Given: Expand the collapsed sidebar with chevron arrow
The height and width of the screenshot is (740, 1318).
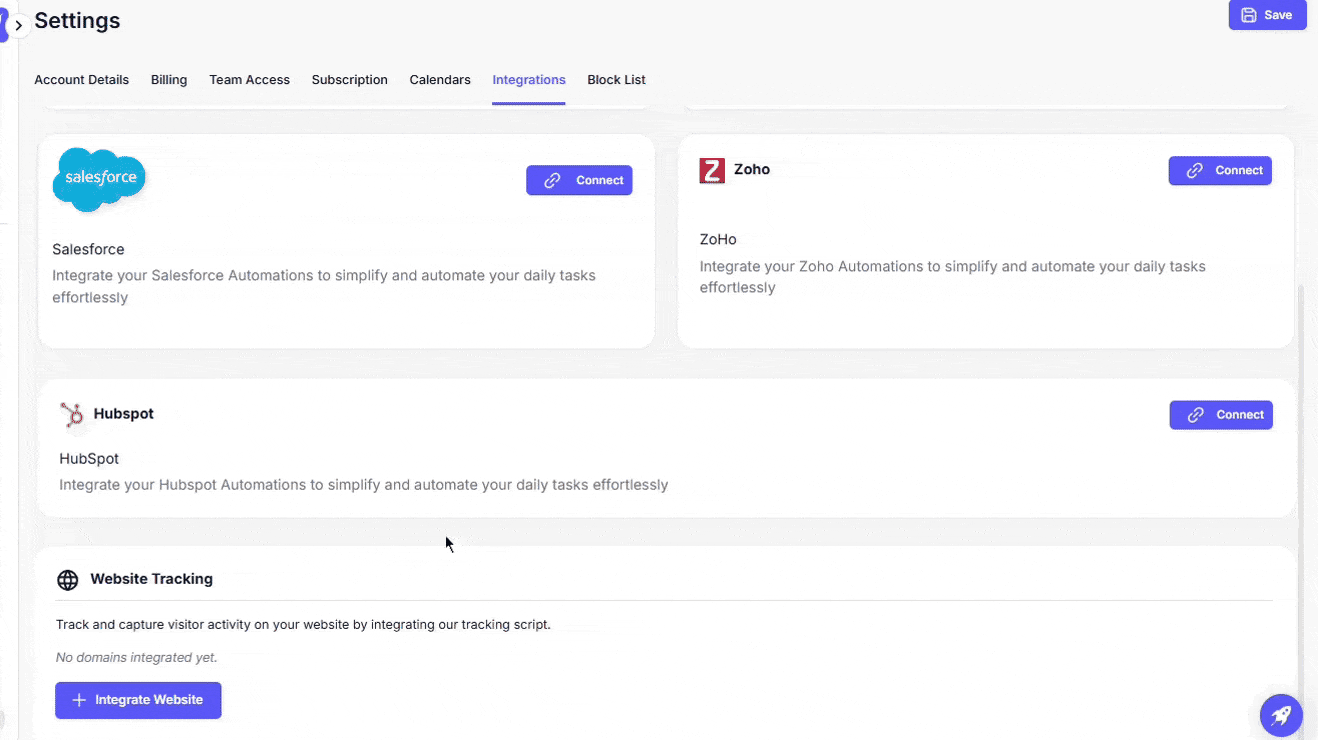Looking at the screenshot, I should (18, 25).
